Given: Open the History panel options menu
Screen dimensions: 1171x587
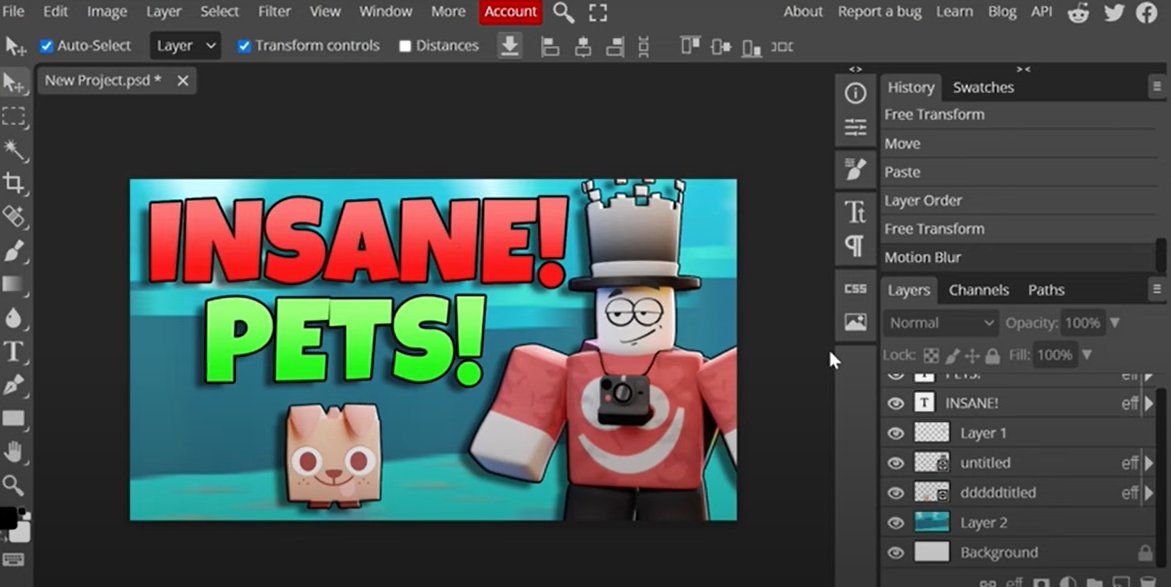Looking at the screenshot, I should 1157,87.
